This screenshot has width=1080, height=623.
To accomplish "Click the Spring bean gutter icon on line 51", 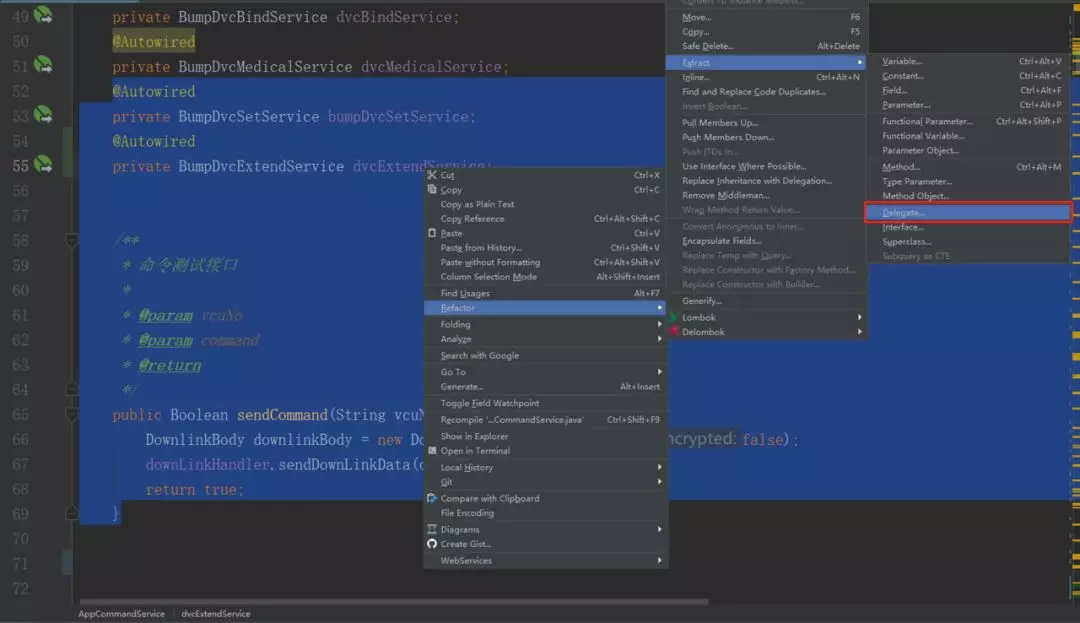I will click(43, 65).
